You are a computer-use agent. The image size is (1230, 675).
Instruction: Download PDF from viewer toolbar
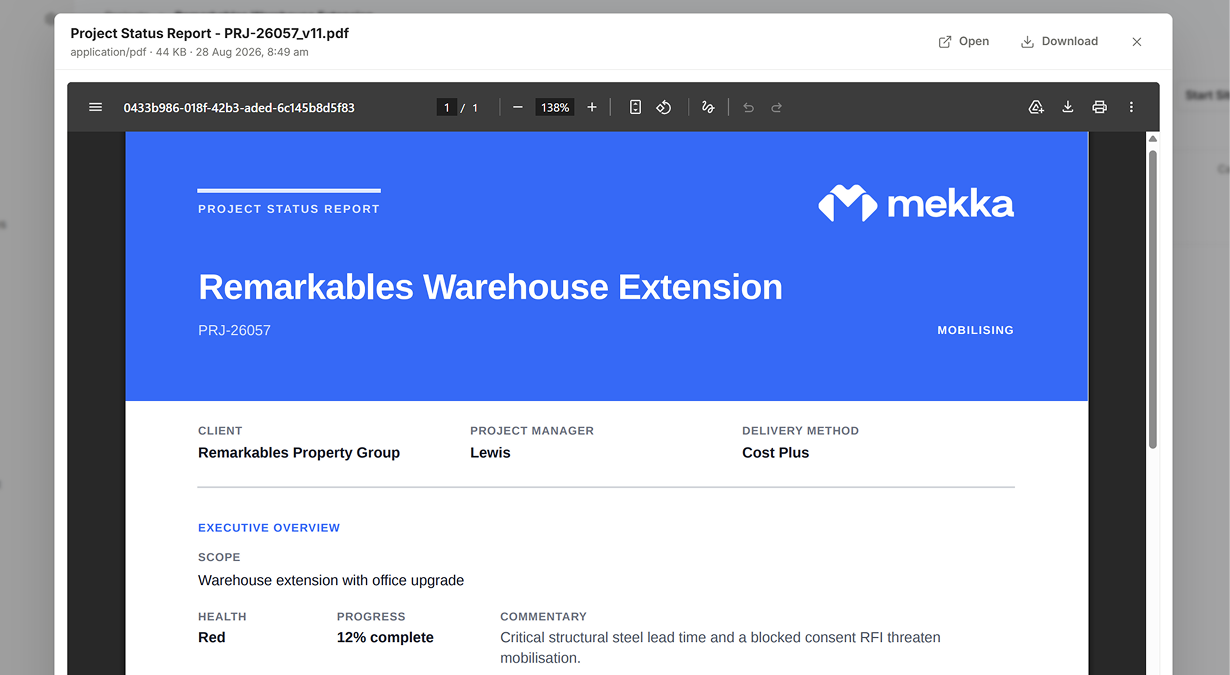(1068, 107)
